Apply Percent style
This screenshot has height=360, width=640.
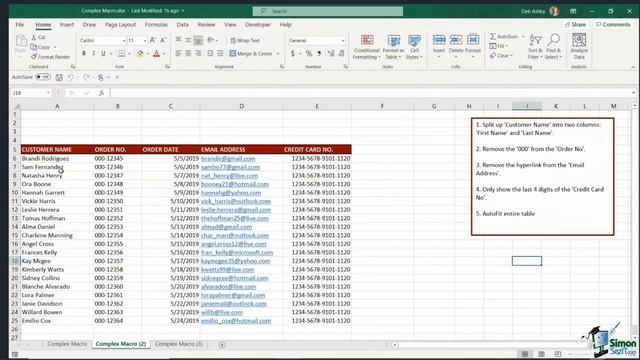[x=309, y=53]
